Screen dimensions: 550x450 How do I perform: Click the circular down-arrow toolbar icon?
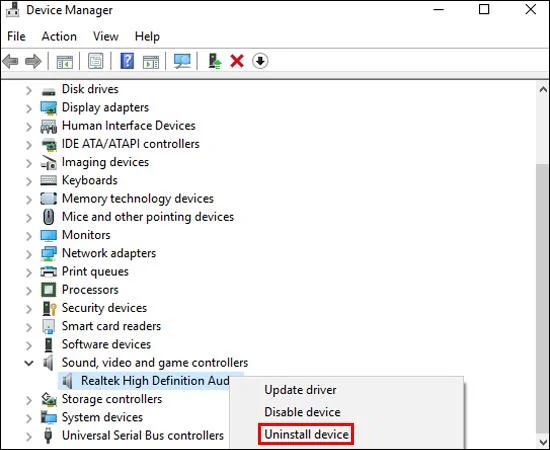260,61
